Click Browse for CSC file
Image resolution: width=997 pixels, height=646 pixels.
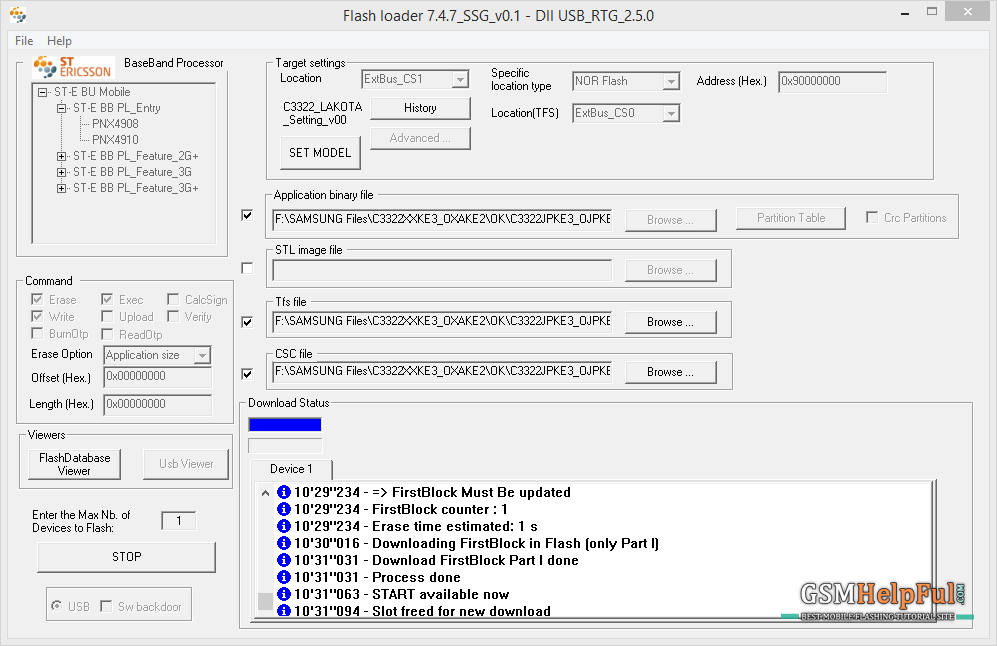[x=670, y=372]
